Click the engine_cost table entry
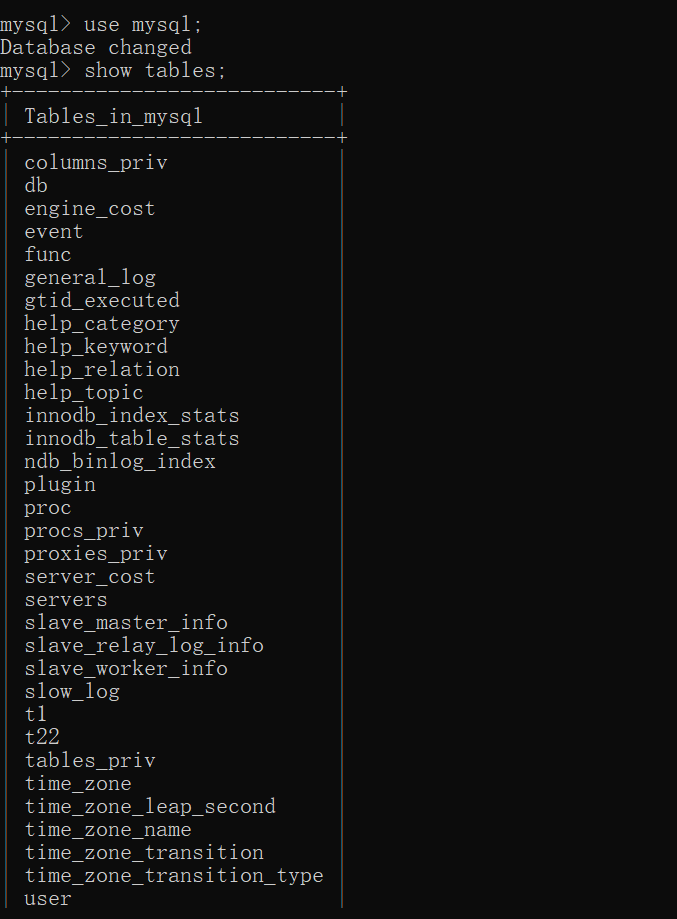 pyautogui.click(x=89, y=208)
